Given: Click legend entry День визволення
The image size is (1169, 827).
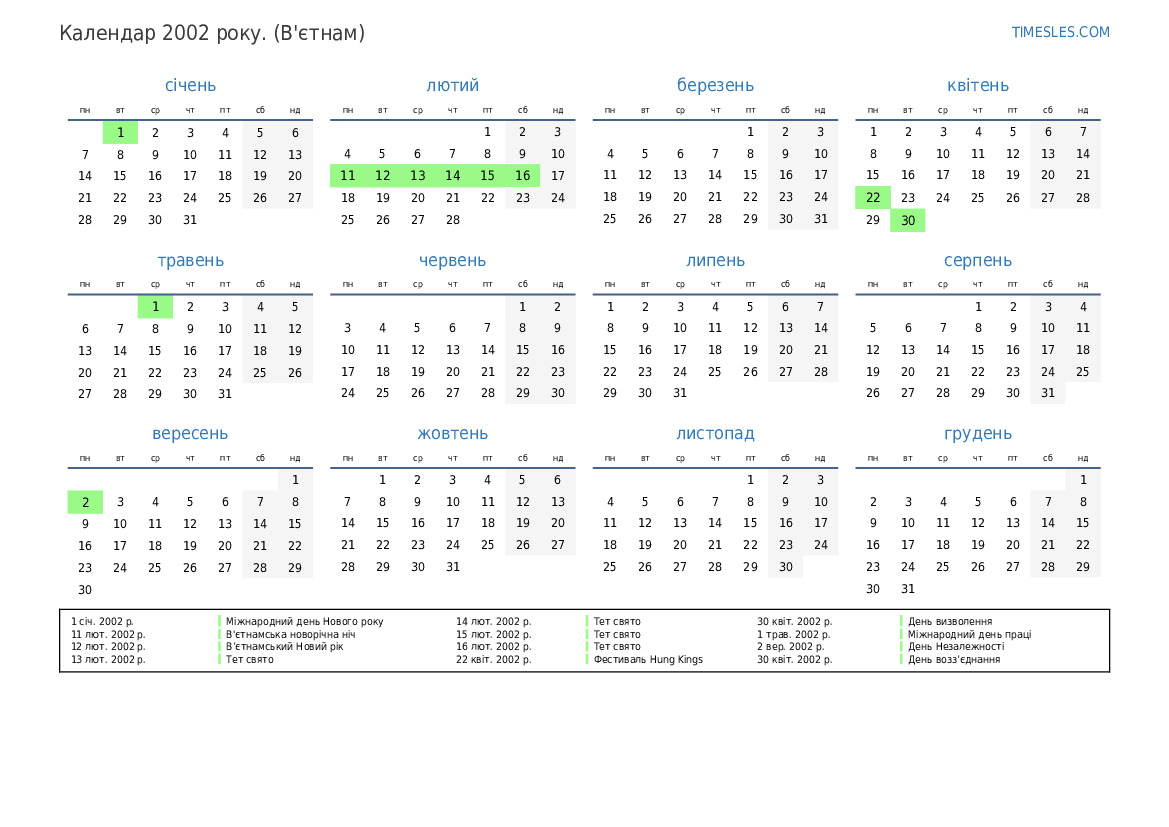Looking at the screenshot, I should point(950,621).
